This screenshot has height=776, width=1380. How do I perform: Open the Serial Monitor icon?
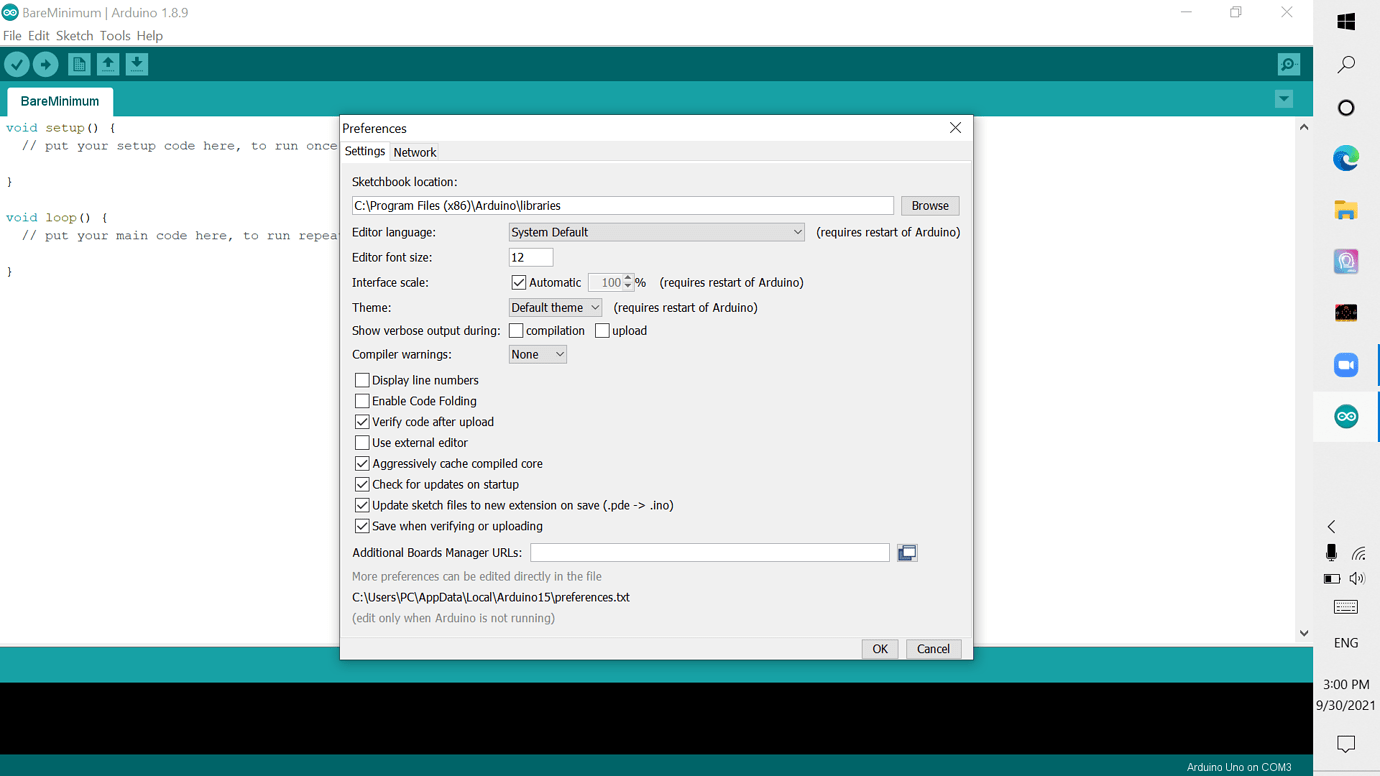(1288, 63)
